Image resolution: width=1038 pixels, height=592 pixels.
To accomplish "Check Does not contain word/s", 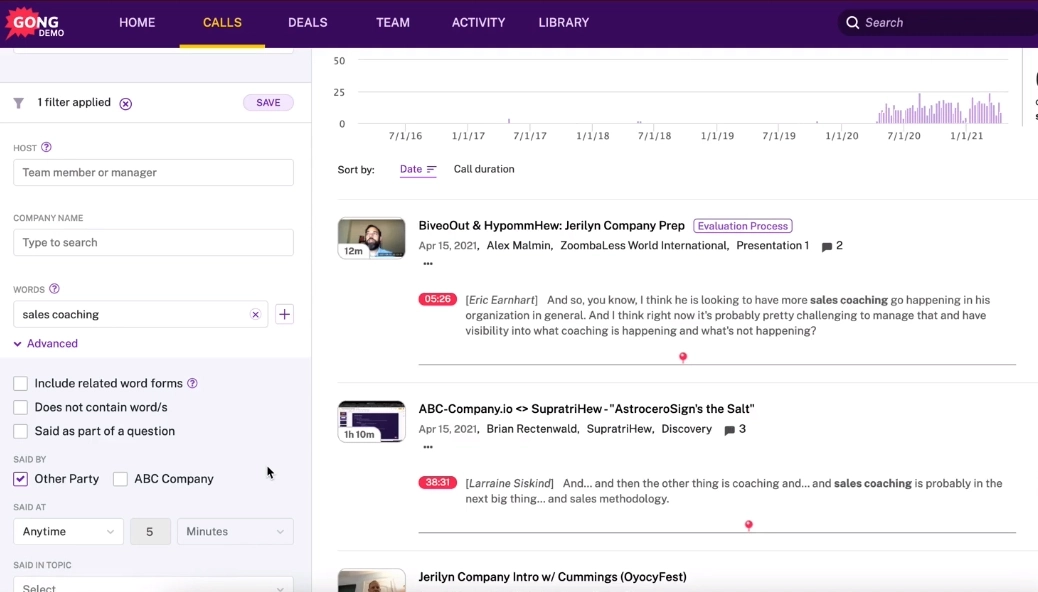I will tap(21, 407).
